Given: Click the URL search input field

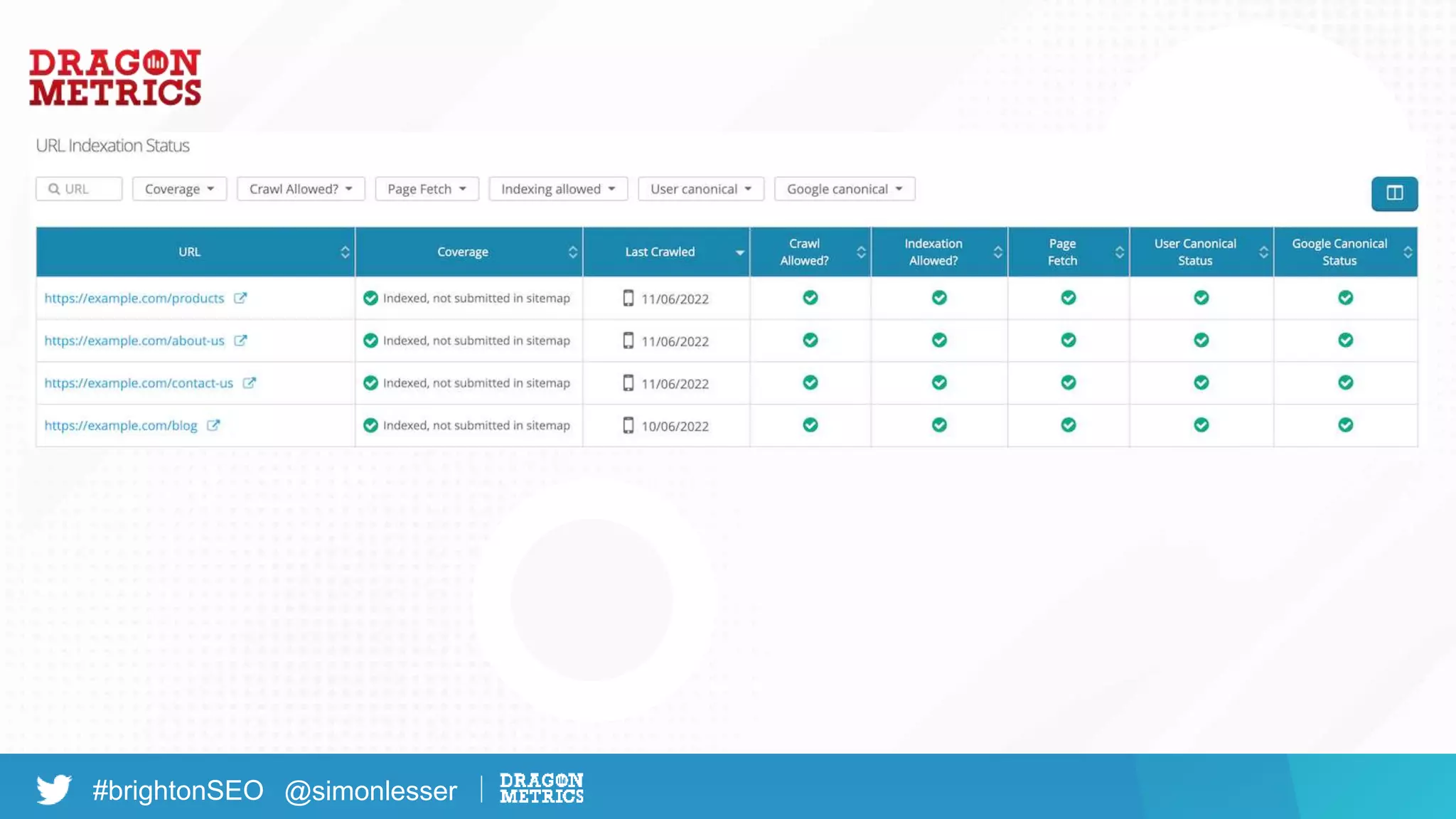Looking at the screenshot, I should click(79, 189).
